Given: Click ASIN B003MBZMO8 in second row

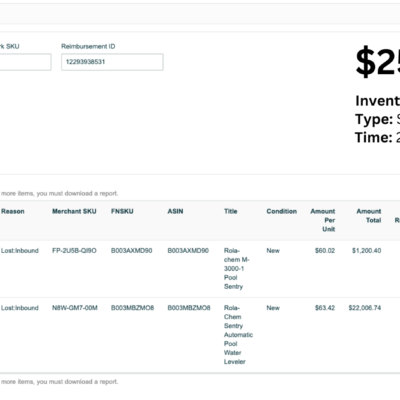Looking at the screenshot, I should click(x=189, y=308).
